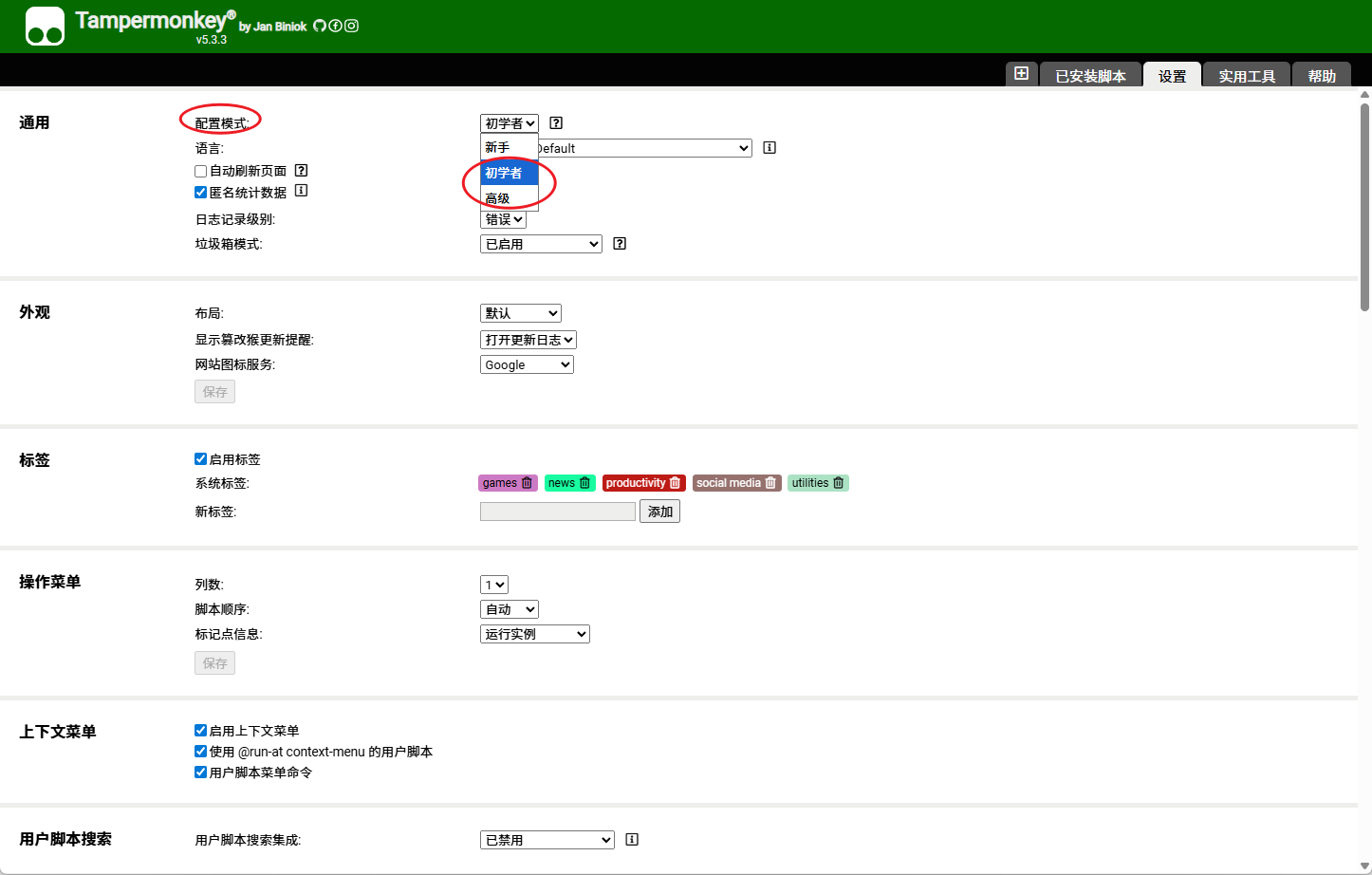Open the Instagram icon link
Image resolution: width=1372 pixels, height=875 pixels.
point(351,26)
